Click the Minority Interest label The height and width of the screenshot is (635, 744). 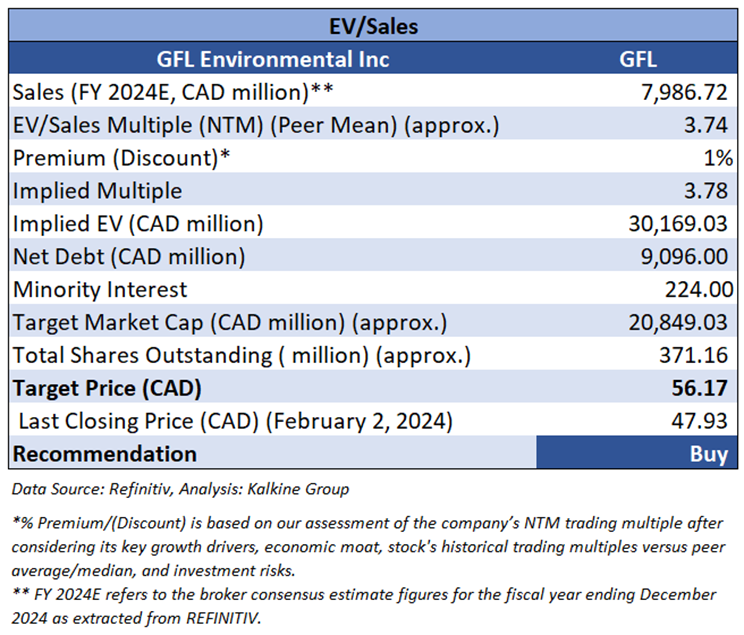click(100, 289)
